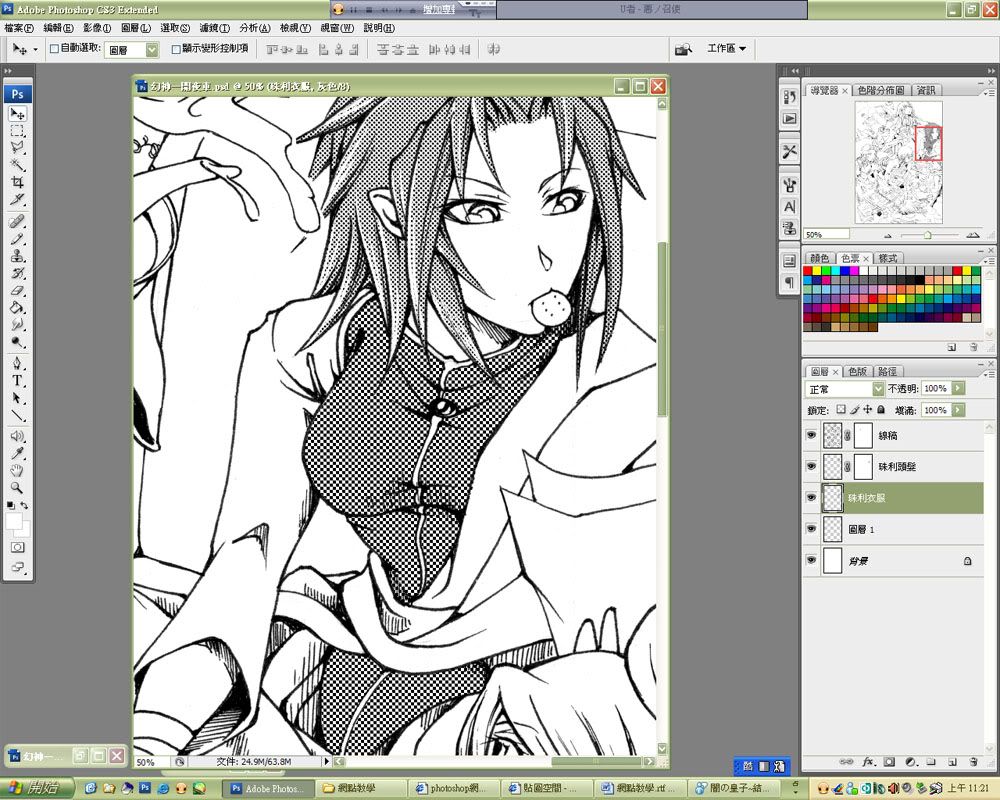Select the Smudge tool
The image size is (1000, 800).
17,325
